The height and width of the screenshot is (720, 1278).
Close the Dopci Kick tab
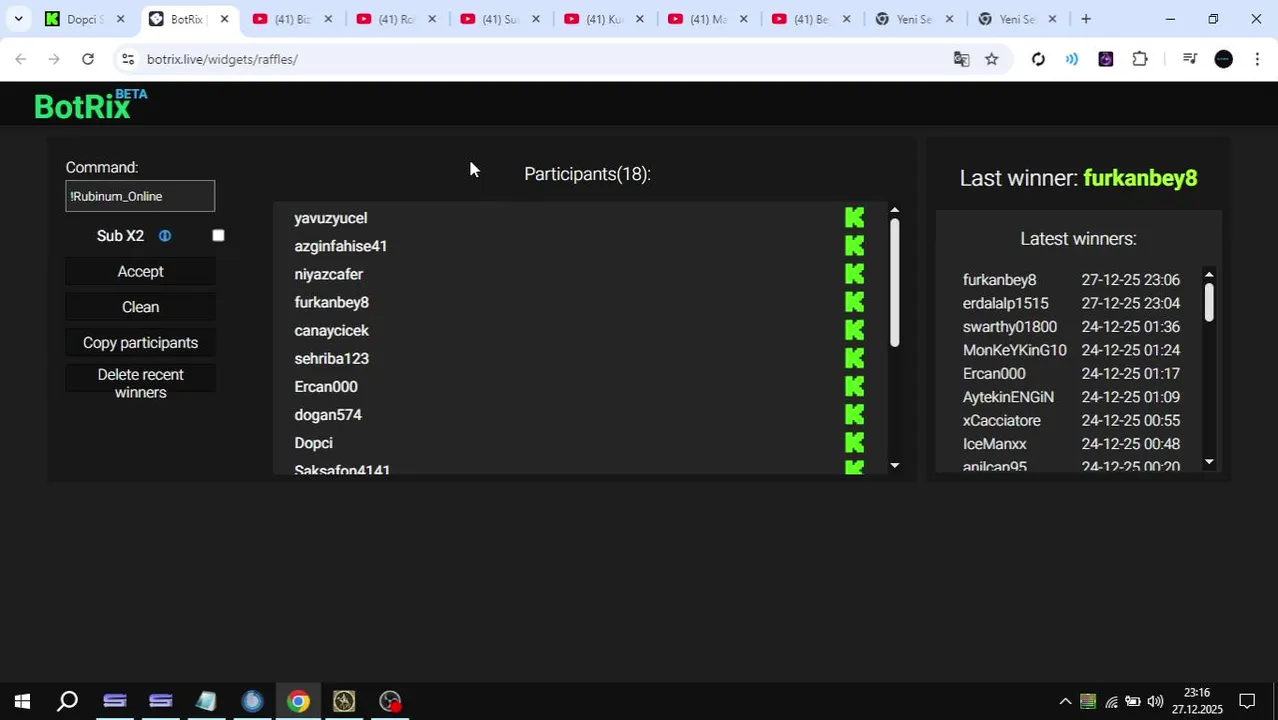coord(120,19)
